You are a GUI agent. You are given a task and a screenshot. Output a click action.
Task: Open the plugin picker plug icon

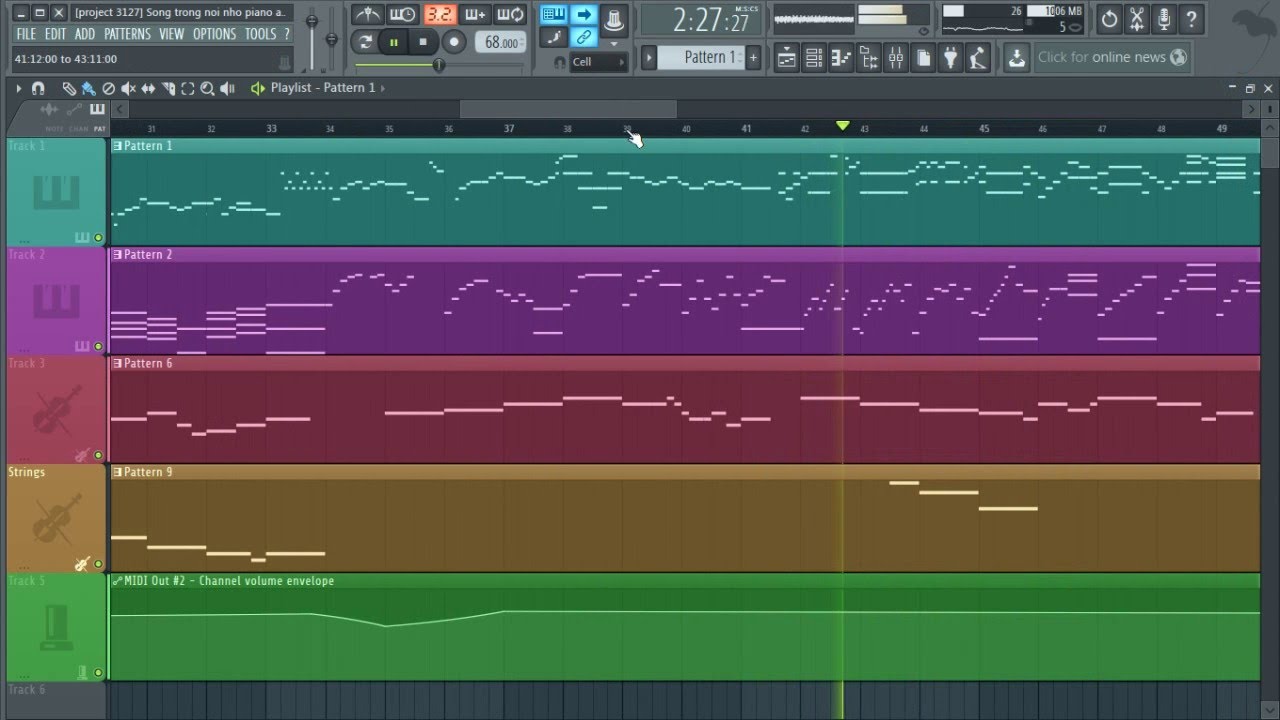pos(950,58)
